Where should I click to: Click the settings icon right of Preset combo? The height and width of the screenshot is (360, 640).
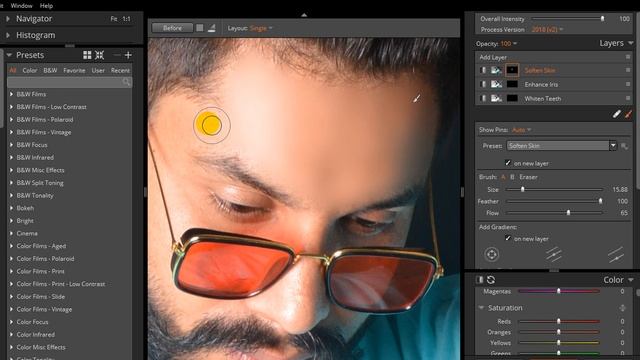(x=624, y=146)
